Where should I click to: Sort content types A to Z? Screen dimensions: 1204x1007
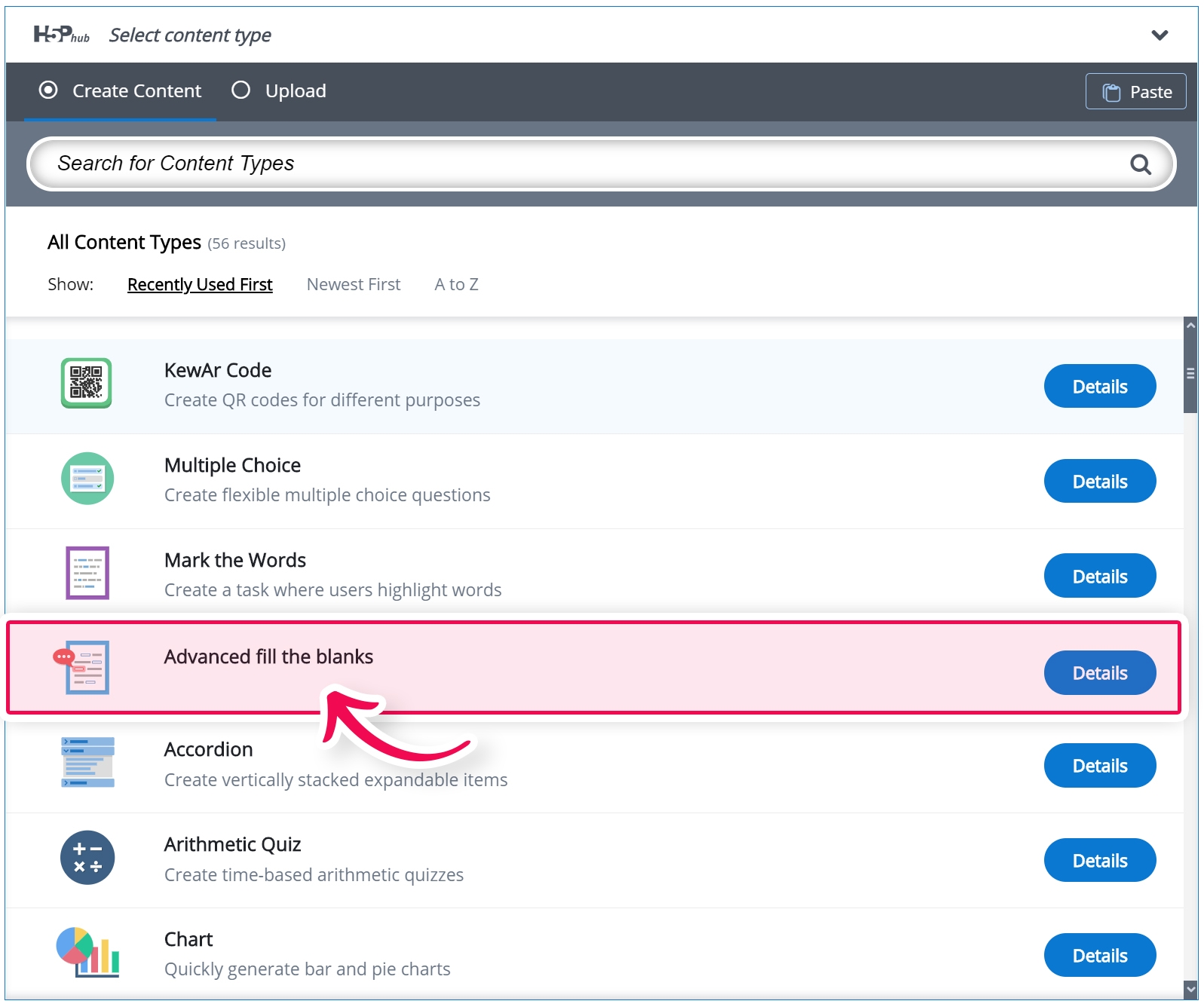(456, 284)
